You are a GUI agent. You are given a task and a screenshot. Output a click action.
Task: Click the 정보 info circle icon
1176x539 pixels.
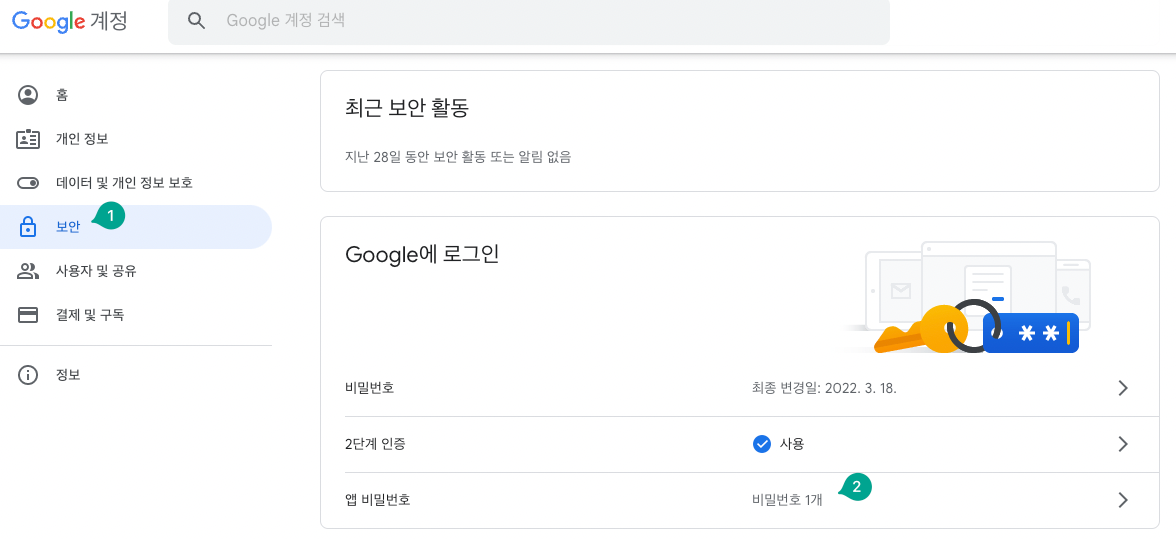click(28, 375)
